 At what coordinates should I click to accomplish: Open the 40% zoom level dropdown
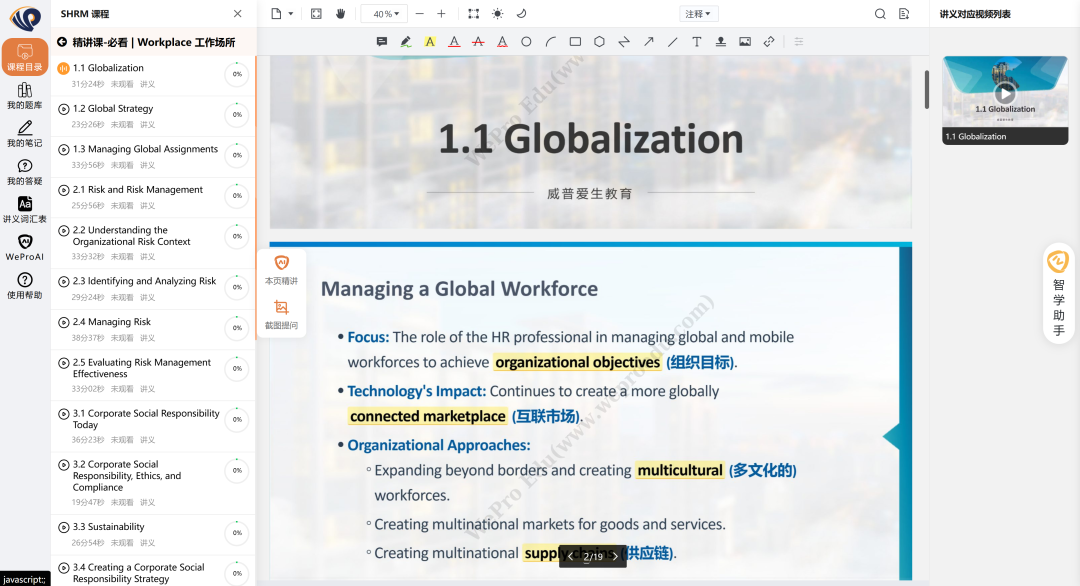tap(383, 14)
